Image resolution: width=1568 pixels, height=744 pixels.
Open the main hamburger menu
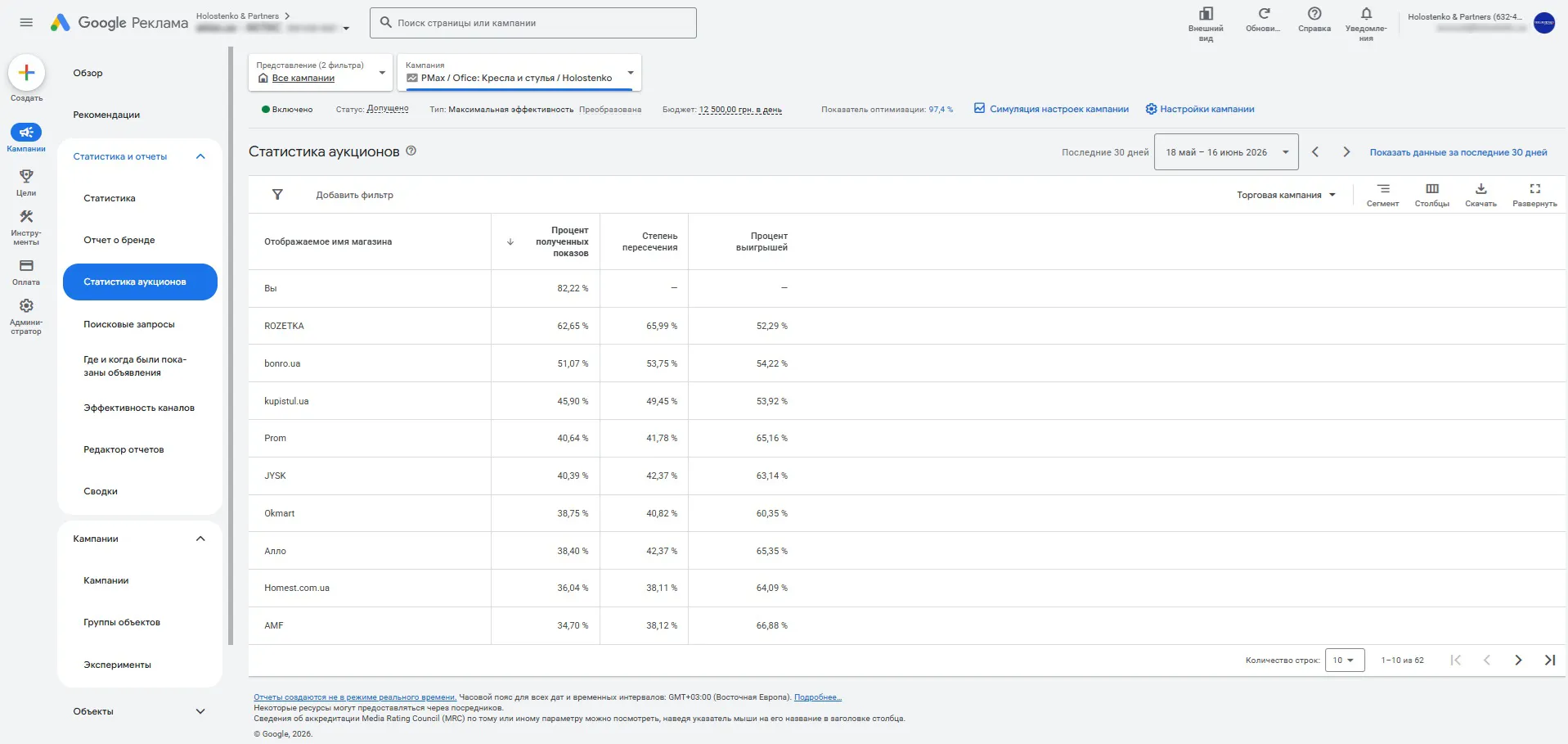point(26,22)
